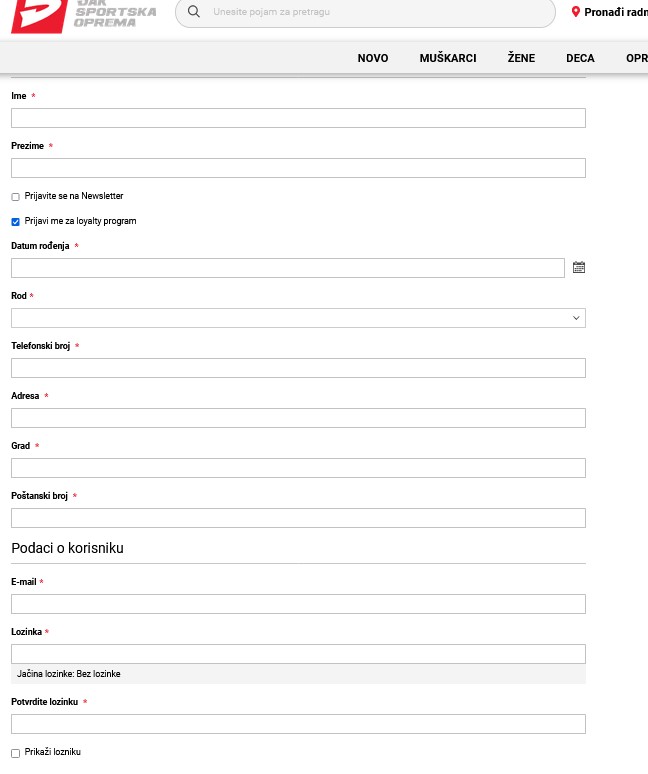This screenshot has height=774, width=648.
Task: Click into the Ime field
Action: [x=298, y=118]
